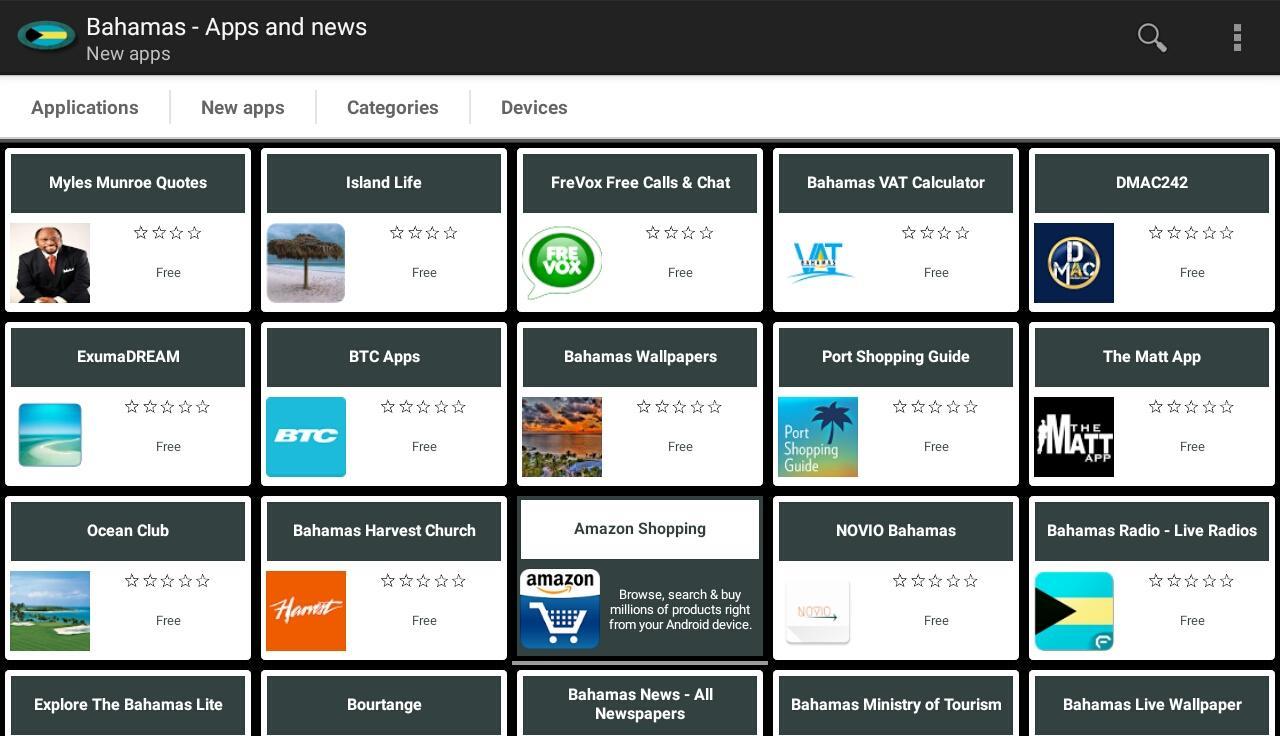1280x736 pixels.
Task: Tap the Bahamas flag app logo
Action: (x=46, y=36)
